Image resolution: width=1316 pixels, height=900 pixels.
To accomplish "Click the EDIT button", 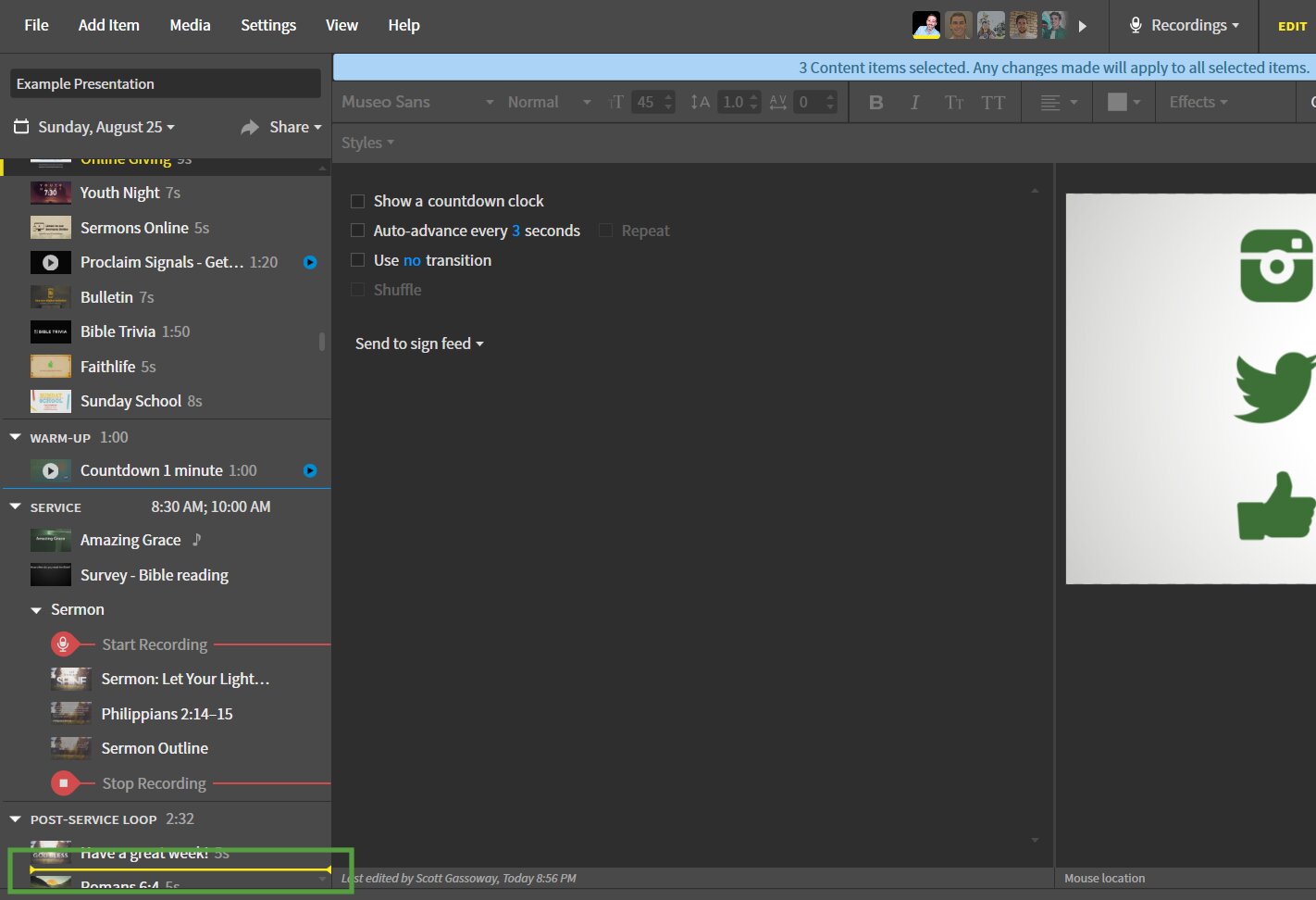I will pos(1292,26).
